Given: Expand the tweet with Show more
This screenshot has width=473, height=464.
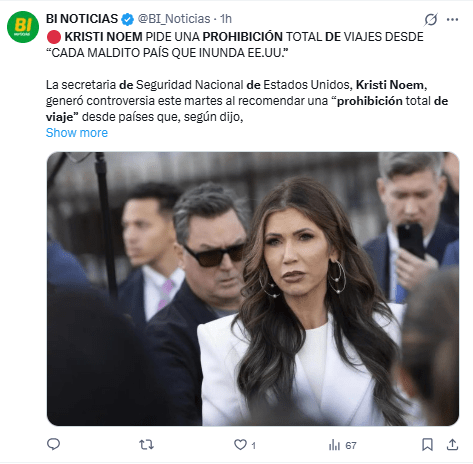Looking at the screenshot, I should click(77, 133).
